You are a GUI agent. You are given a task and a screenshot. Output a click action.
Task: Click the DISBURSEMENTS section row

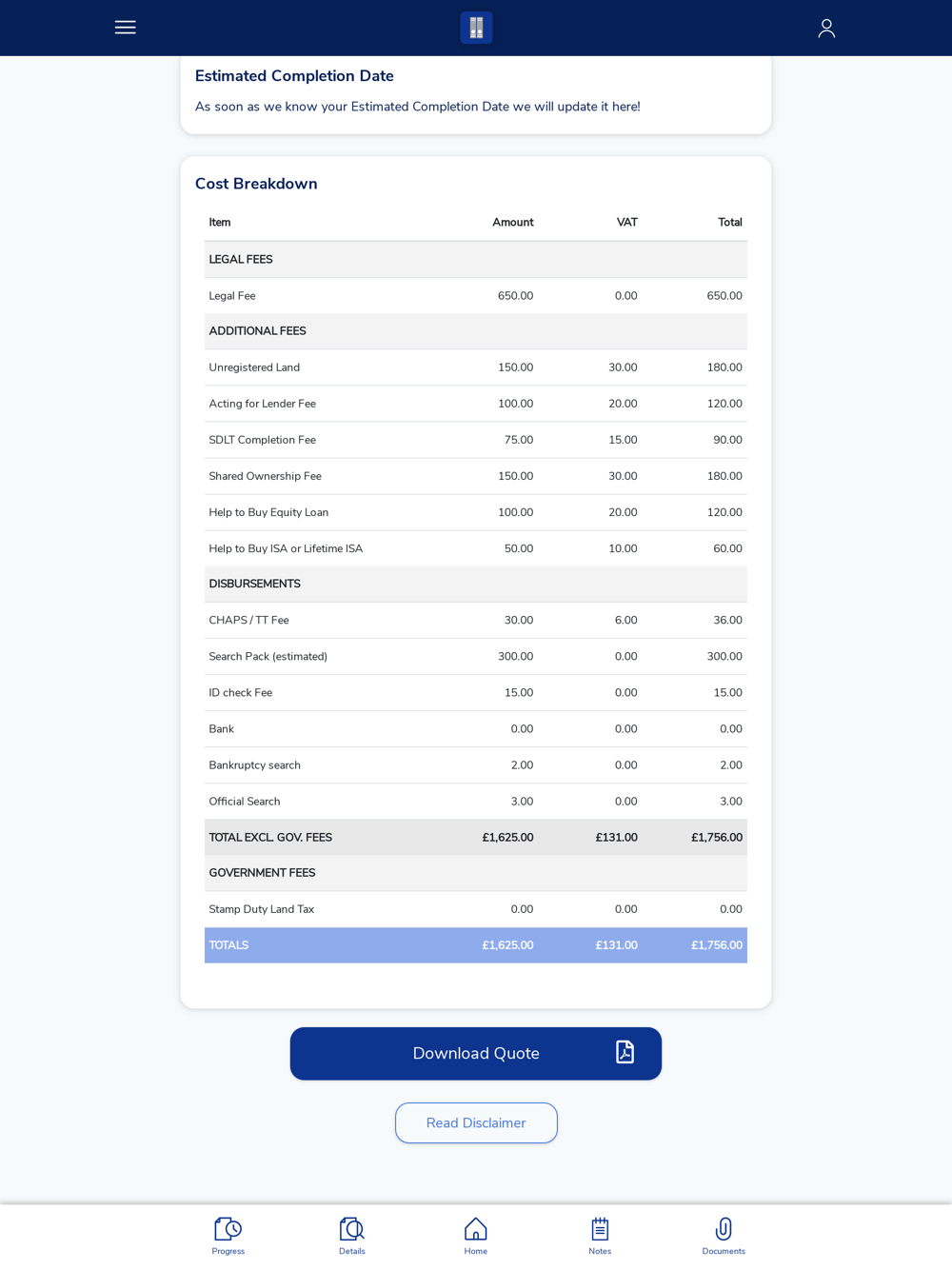pos(476,585)
